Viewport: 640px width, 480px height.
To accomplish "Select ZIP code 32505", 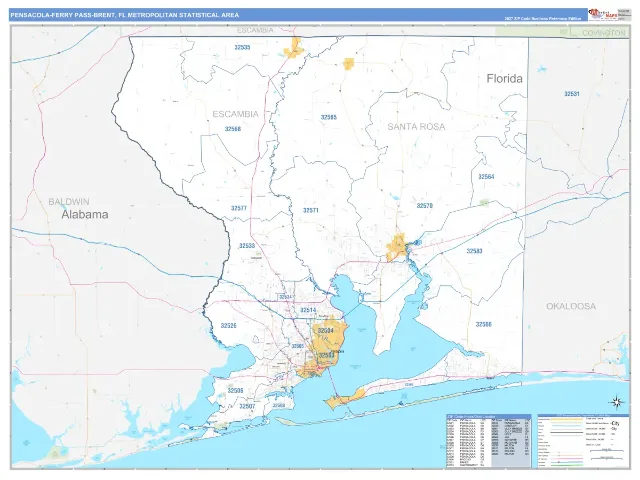I will pyautogui.click(x=298, y=346).
